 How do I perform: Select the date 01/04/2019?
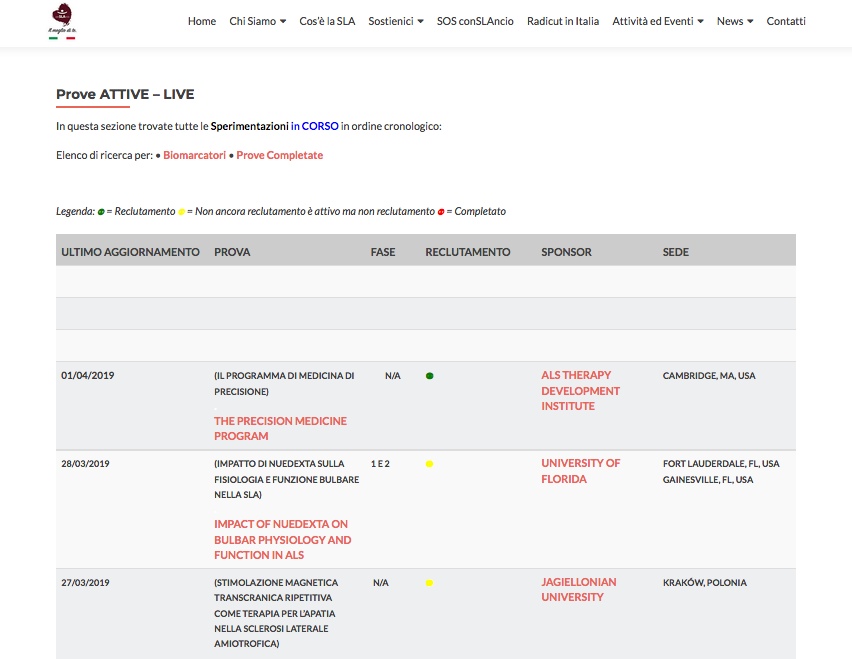click(x=87, y=375)
